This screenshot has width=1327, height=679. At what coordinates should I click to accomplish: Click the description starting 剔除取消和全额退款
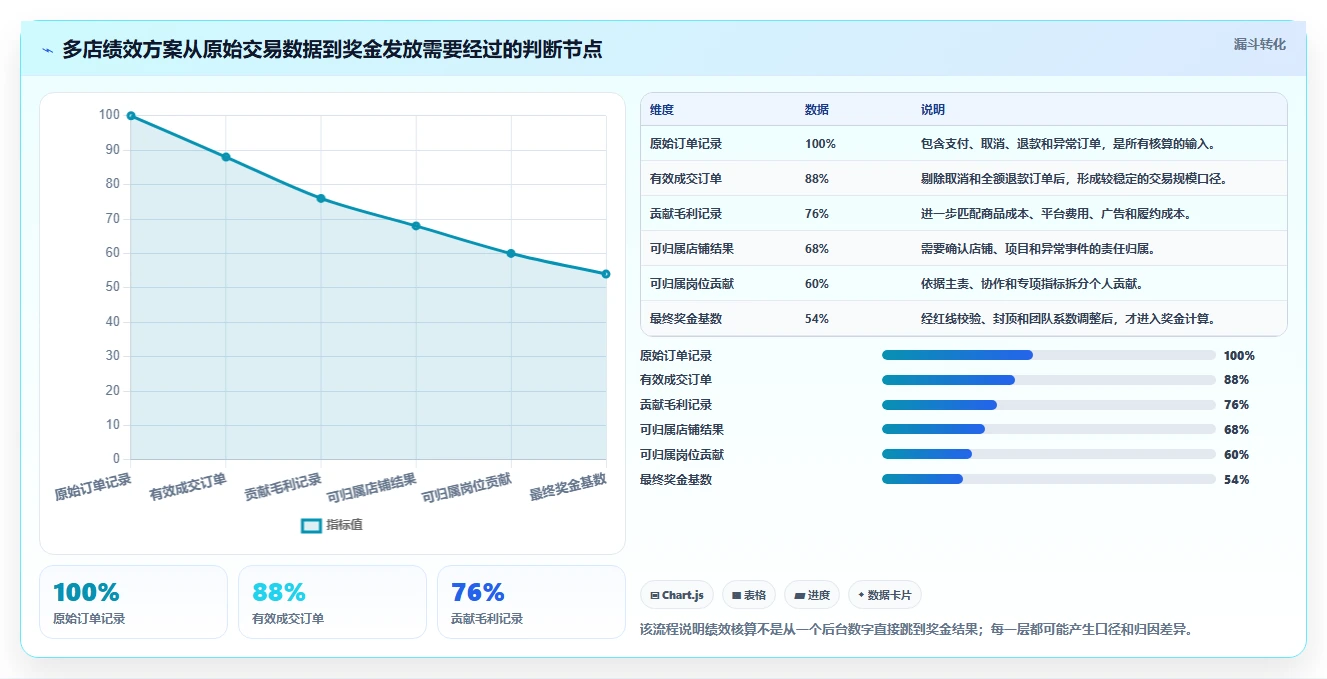pyautogui.click(x=1074, y=179)
